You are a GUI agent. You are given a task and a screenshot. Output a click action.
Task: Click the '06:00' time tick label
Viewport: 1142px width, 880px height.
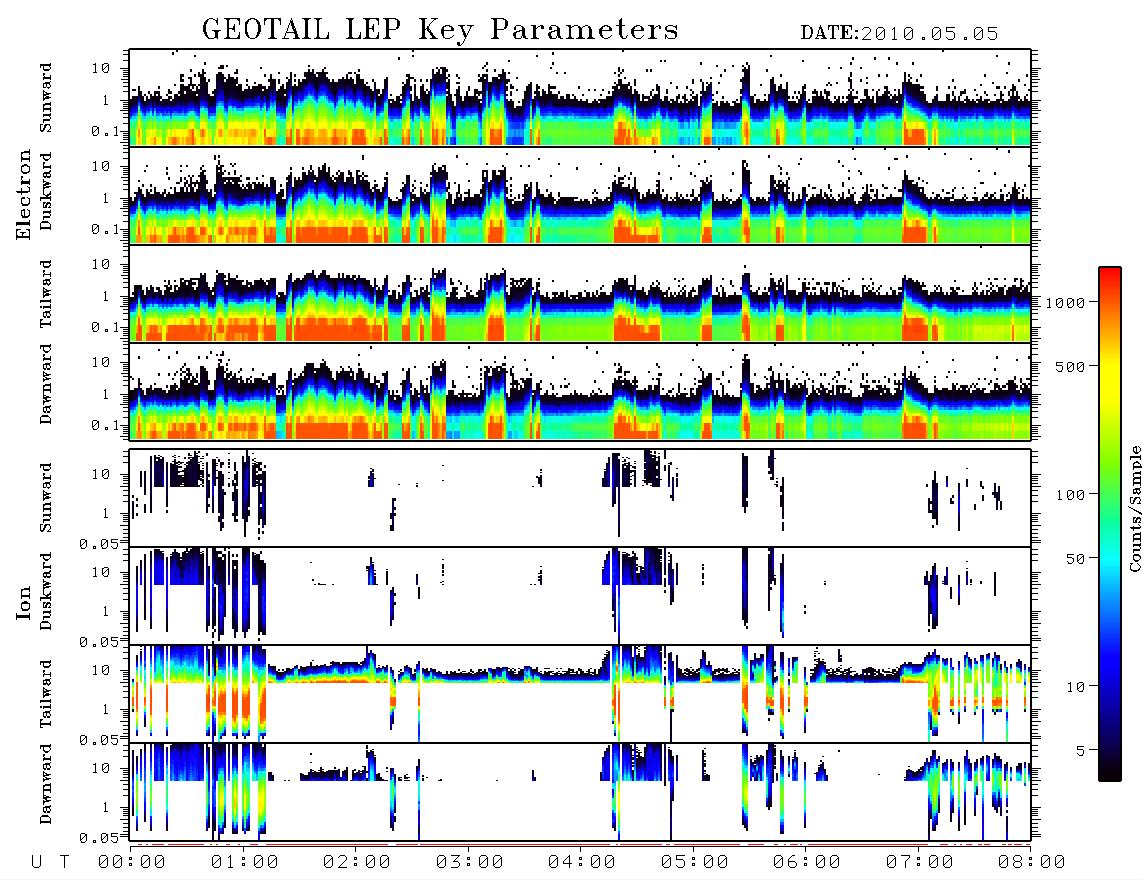point(807,863)
